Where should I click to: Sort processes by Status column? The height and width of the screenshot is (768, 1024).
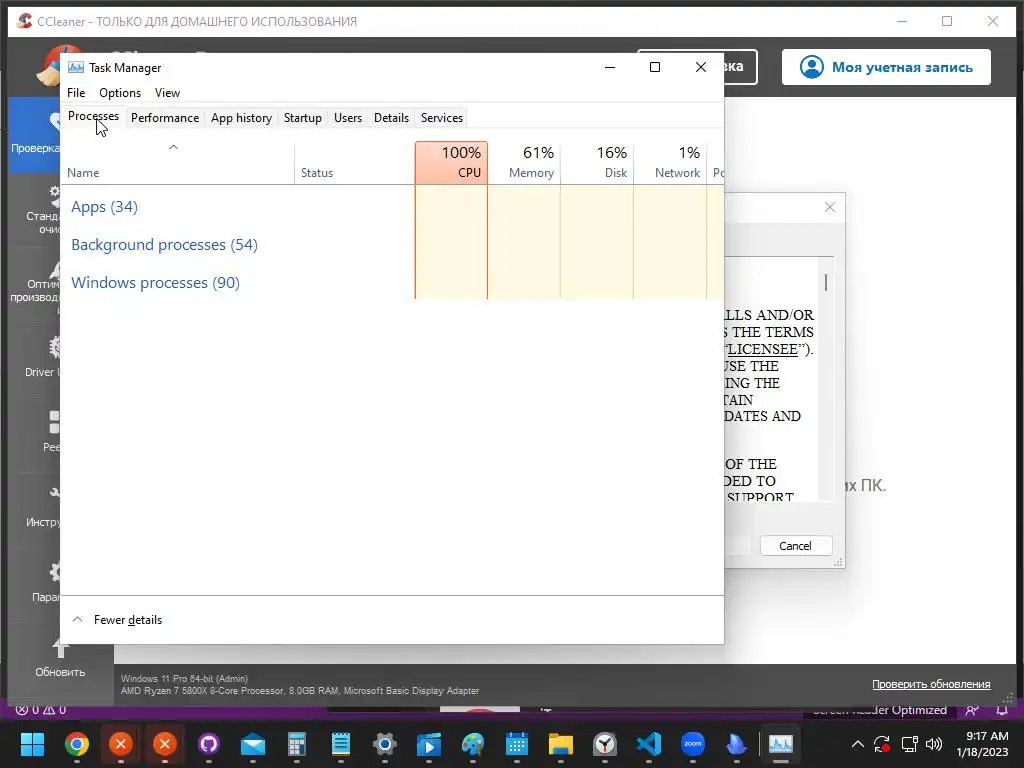[x=355, y=163]
